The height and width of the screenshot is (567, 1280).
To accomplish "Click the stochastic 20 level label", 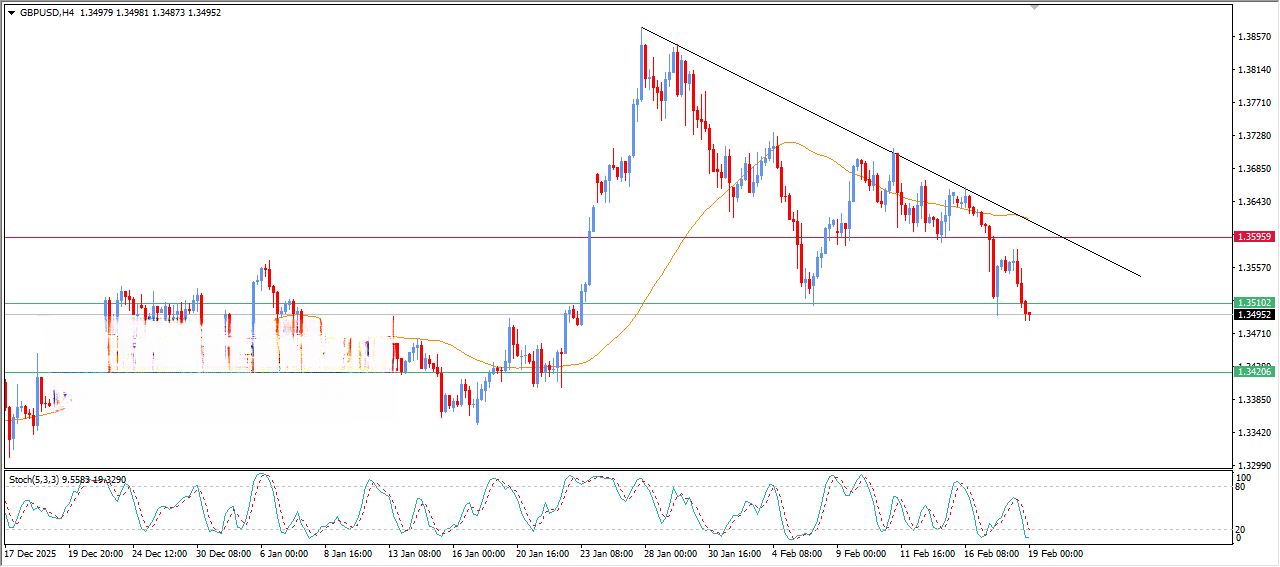I will (1240, 529).
